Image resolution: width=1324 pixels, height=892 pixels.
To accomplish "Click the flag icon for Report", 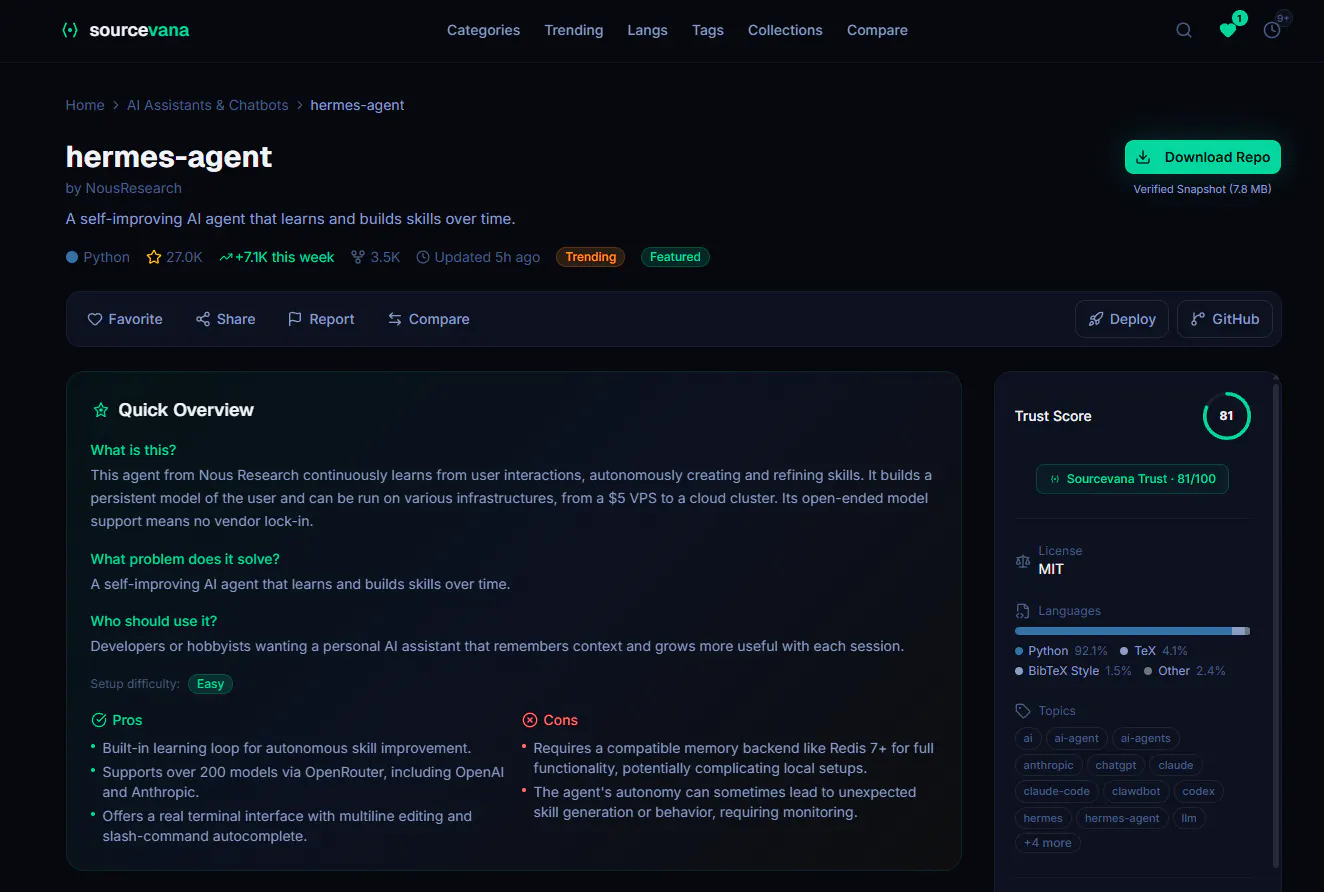I will click(x=295, y=319).
